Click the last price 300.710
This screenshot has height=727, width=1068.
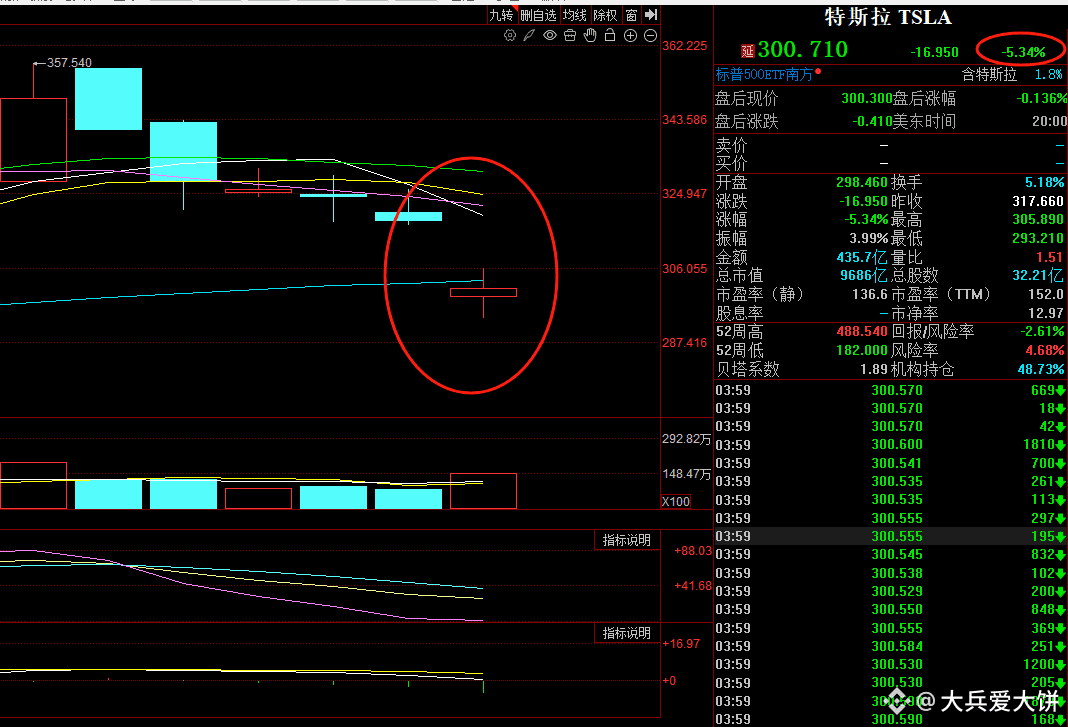[802, 49]
